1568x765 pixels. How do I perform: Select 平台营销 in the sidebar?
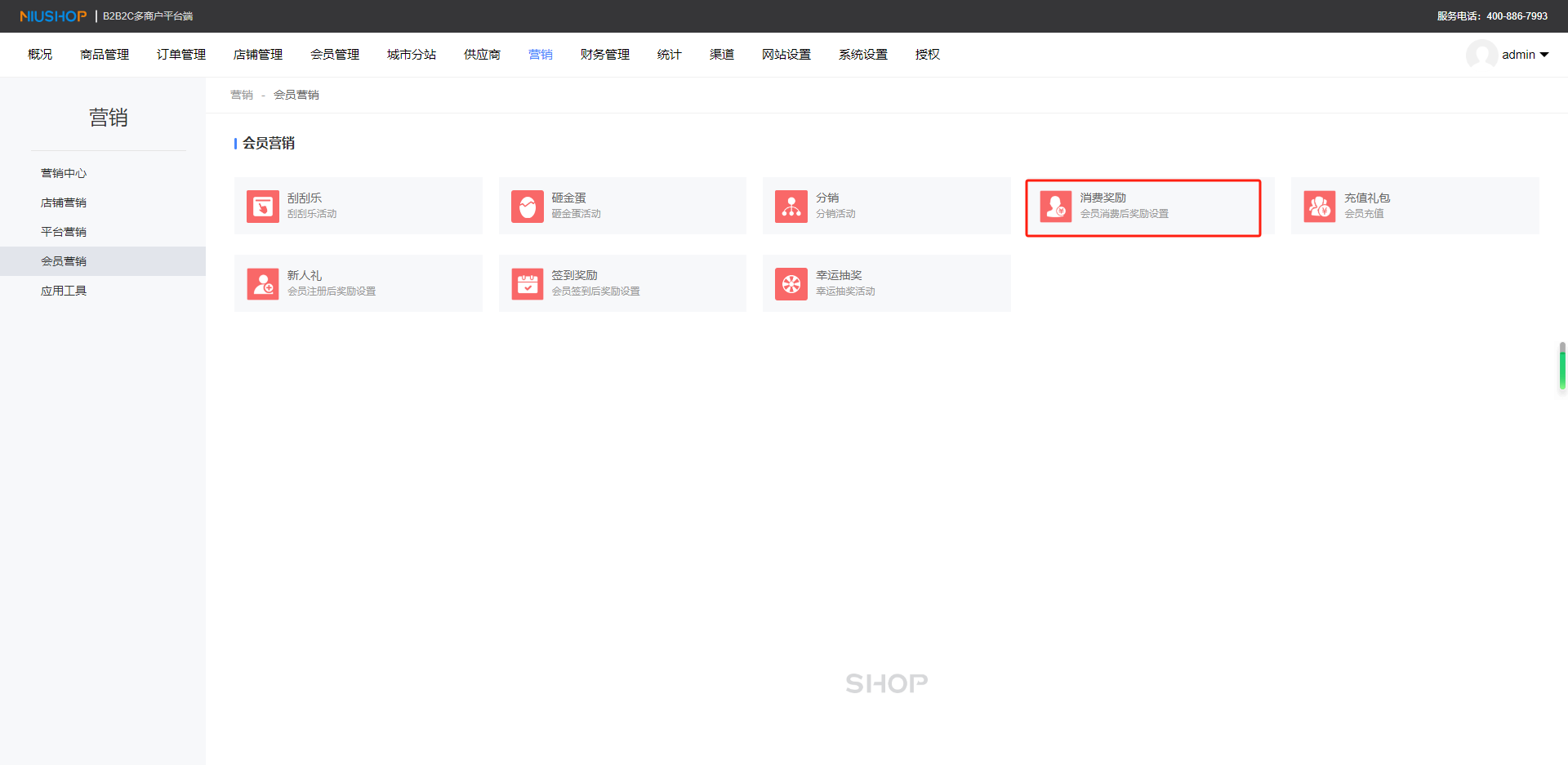click(x=64, y=232)
